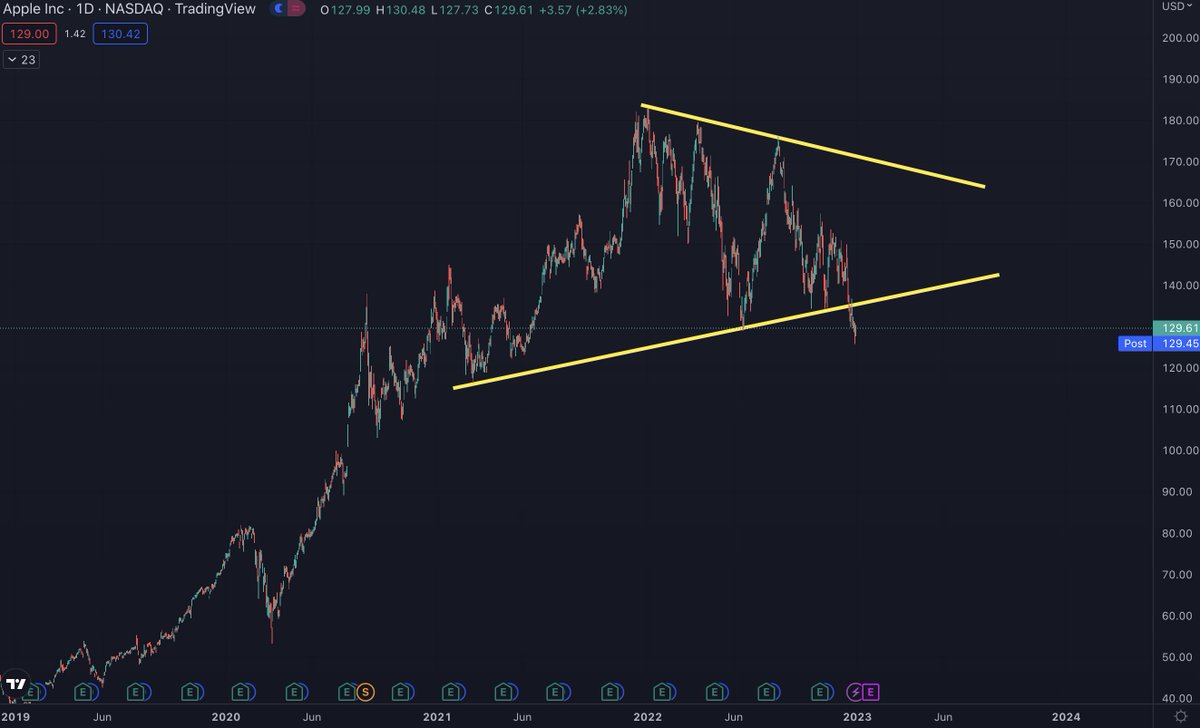This screenshot has height=728, width=1200.
Task: Click the red 129.00 sell button
Action: [27, 34]
